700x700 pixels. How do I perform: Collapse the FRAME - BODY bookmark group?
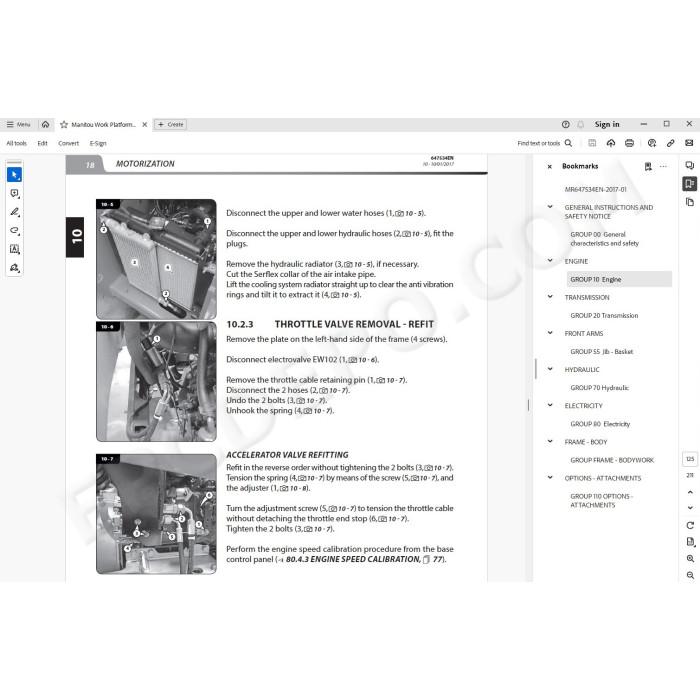pyautogui.click(x=550, y=441)
